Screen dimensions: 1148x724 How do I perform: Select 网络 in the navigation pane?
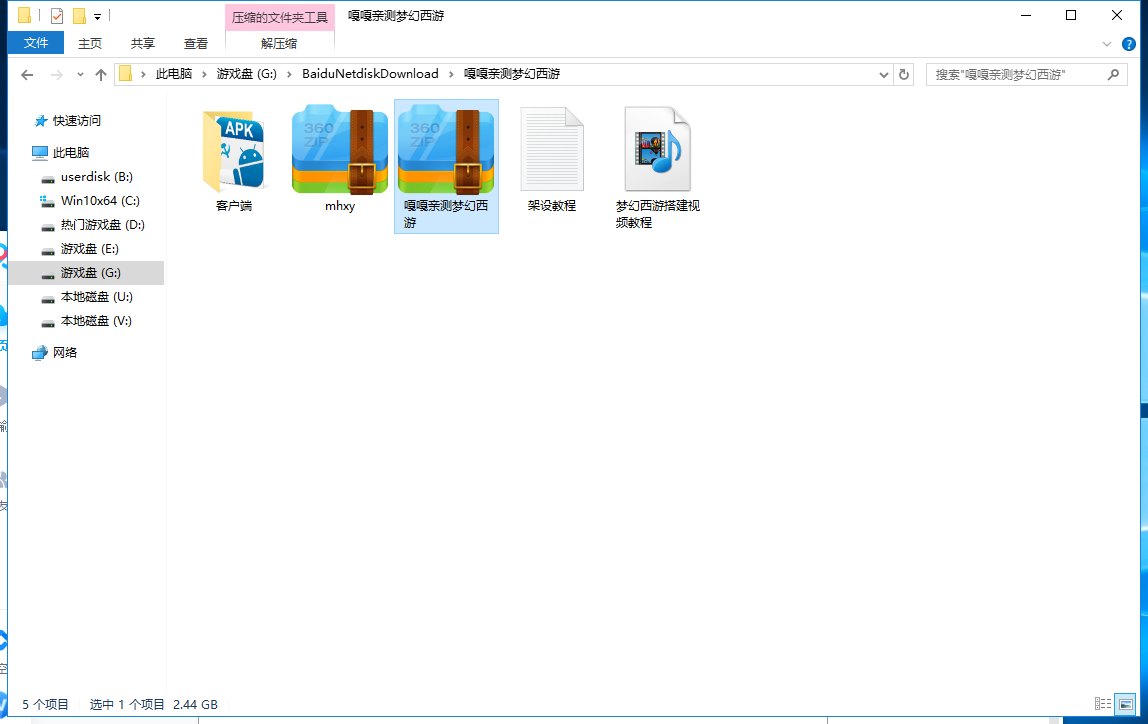point(64,353)
